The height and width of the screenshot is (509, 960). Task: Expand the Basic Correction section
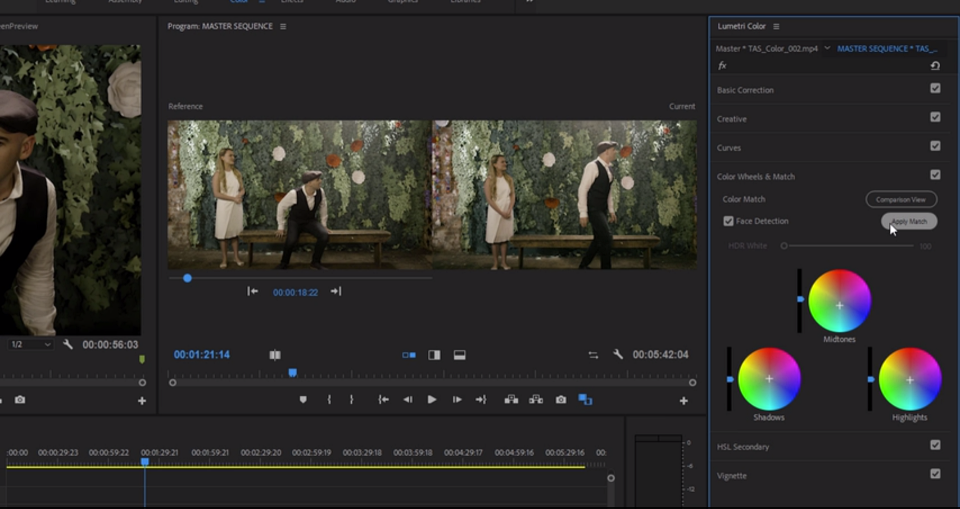(745, 90)
